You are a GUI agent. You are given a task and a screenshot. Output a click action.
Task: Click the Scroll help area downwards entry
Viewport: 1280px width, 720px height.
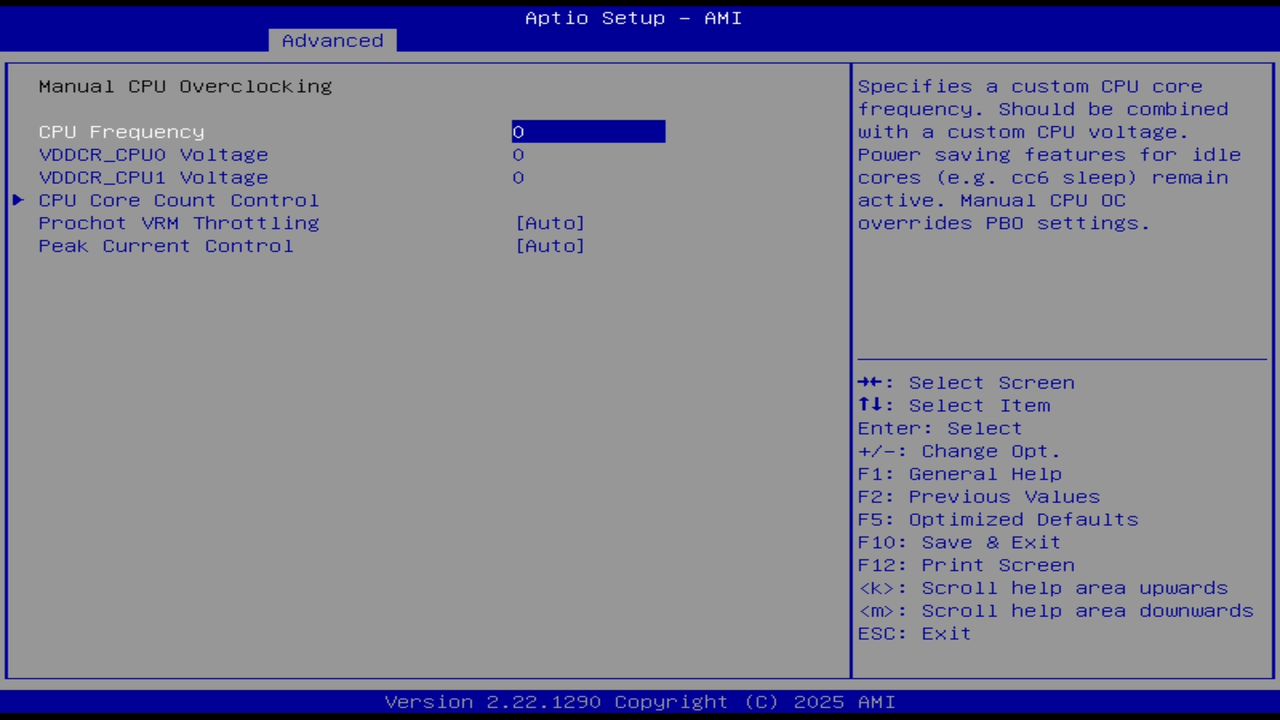click(x=1056, y=610)
